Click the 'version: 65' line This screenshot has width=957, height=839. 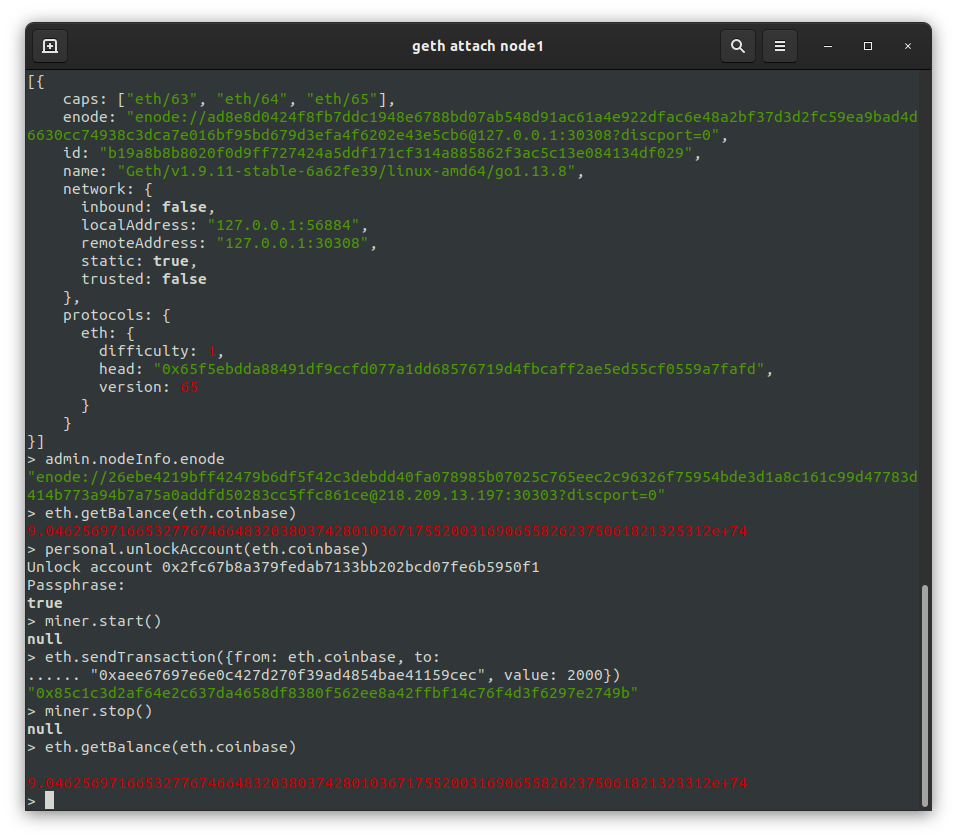click(x=148, y=387)
